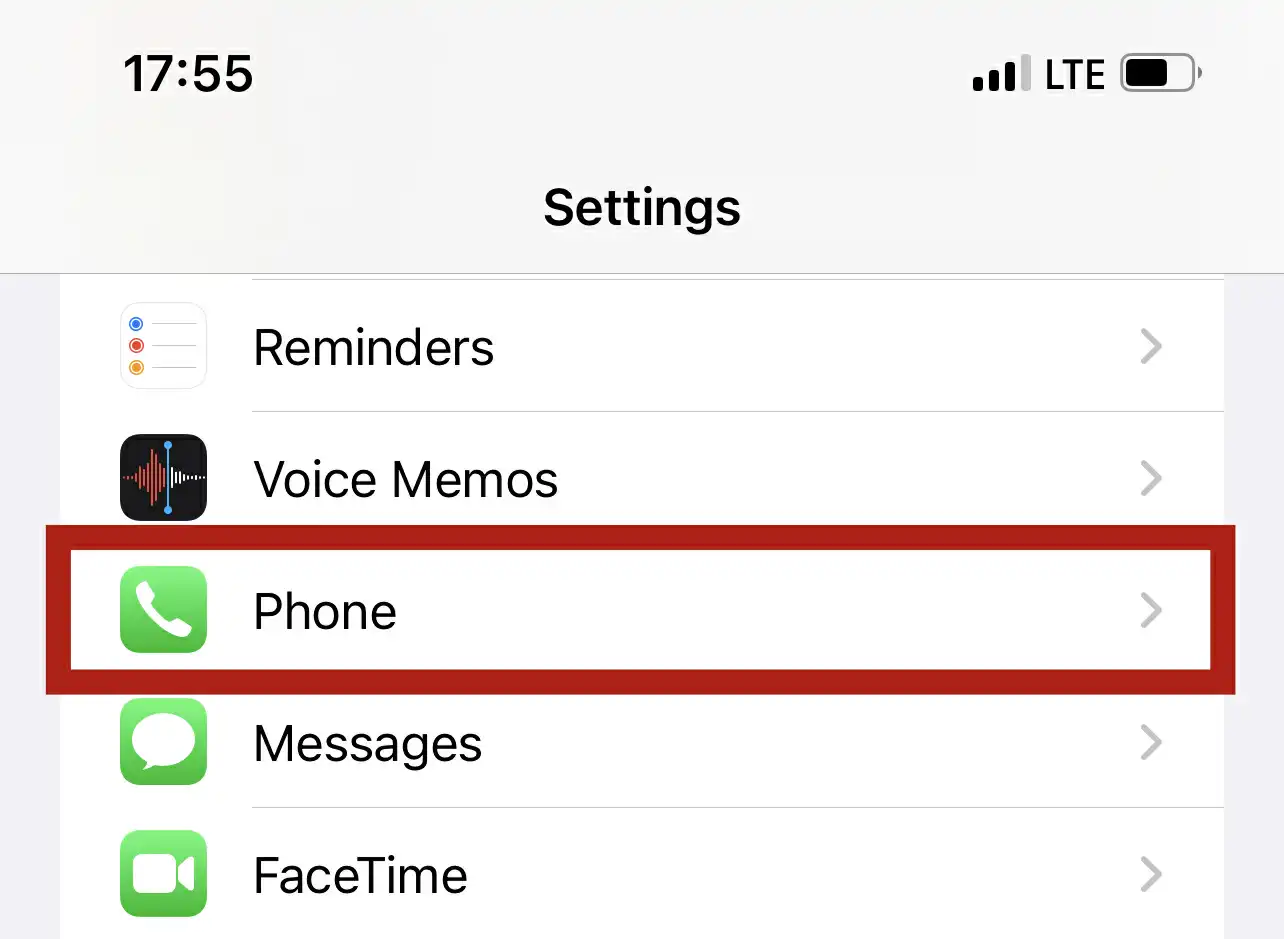Tap the battery level indicator
This screenshot has width=1284, height=939.
click(x=1157, y=73)
